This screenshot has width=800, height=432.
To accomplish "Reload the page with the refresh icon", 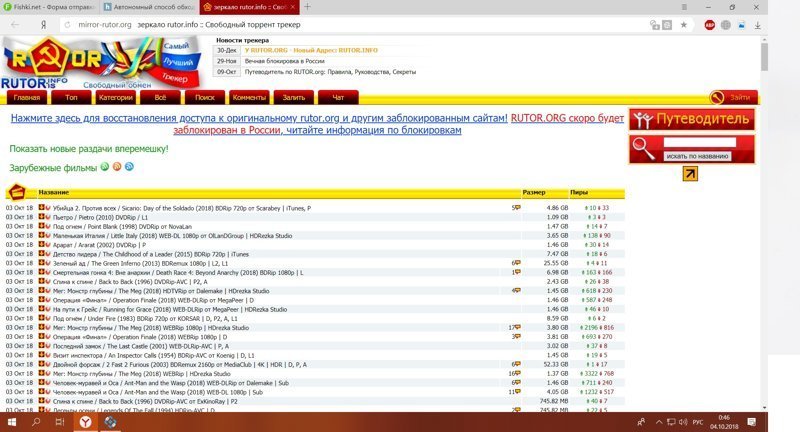I will click(67, 24).
